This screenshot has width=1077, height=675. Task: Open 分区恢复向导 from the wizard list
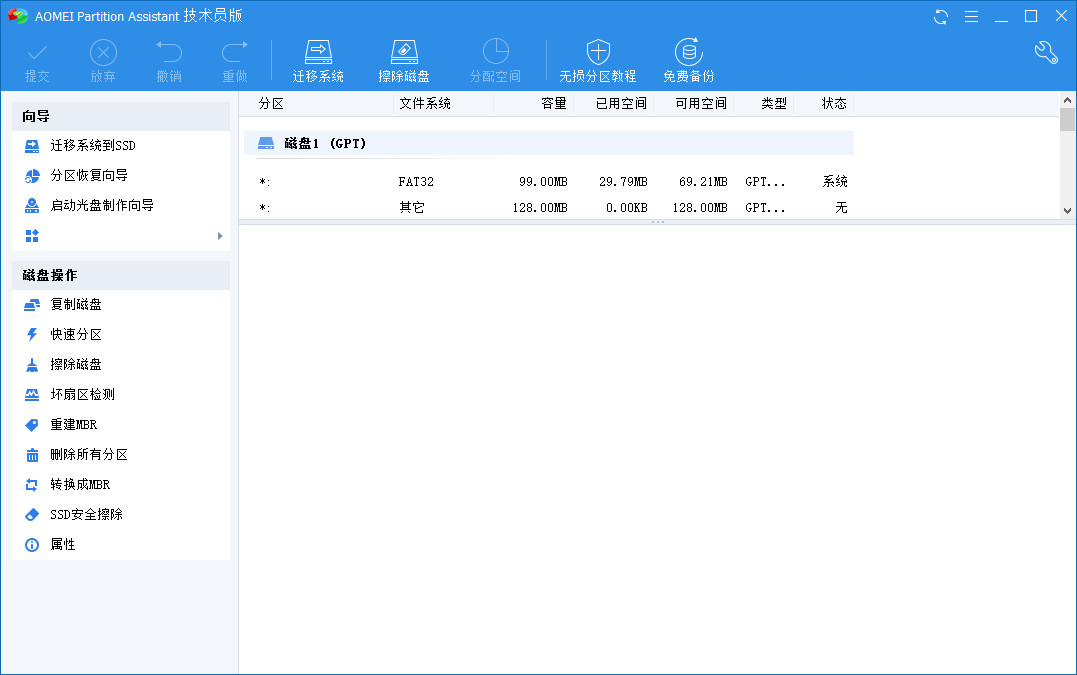pos(88,176)
